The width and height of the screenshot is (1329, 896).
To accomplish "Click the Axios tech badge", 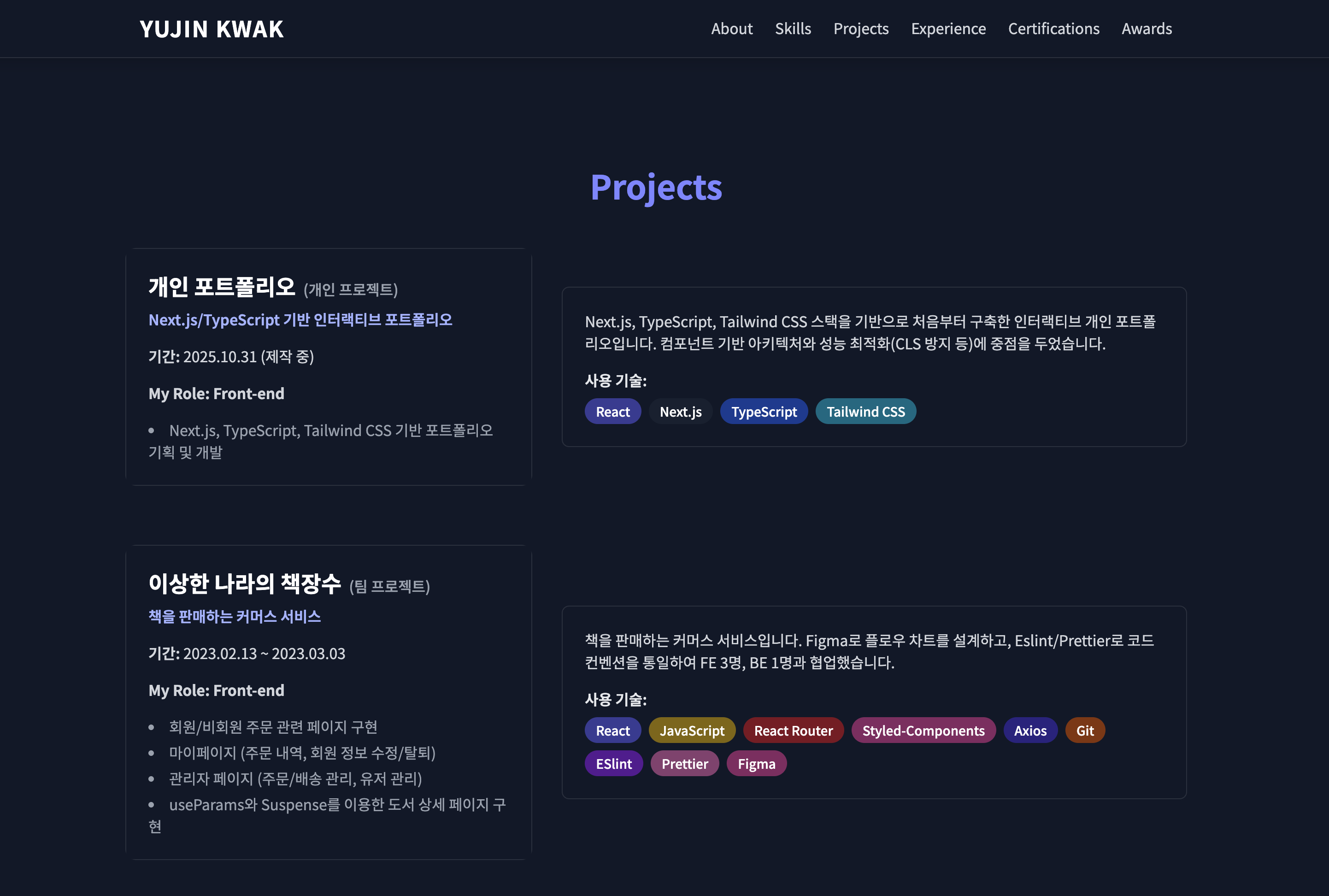I will tap(1029, 730).
